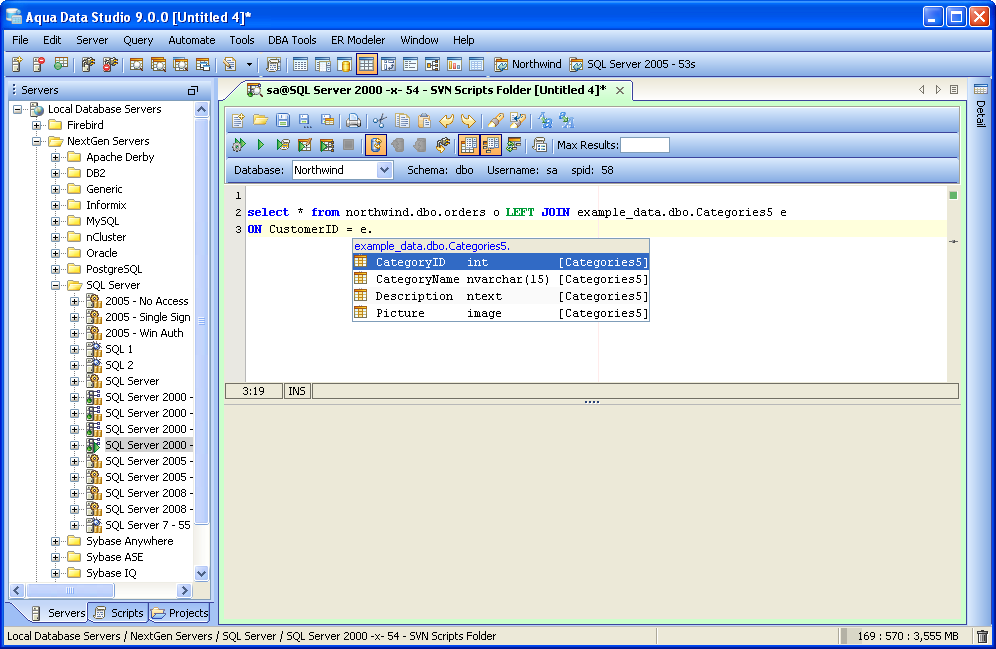
Task: Toggle the highlighted auto-commit toolbar button
Action: click(375, 145)
